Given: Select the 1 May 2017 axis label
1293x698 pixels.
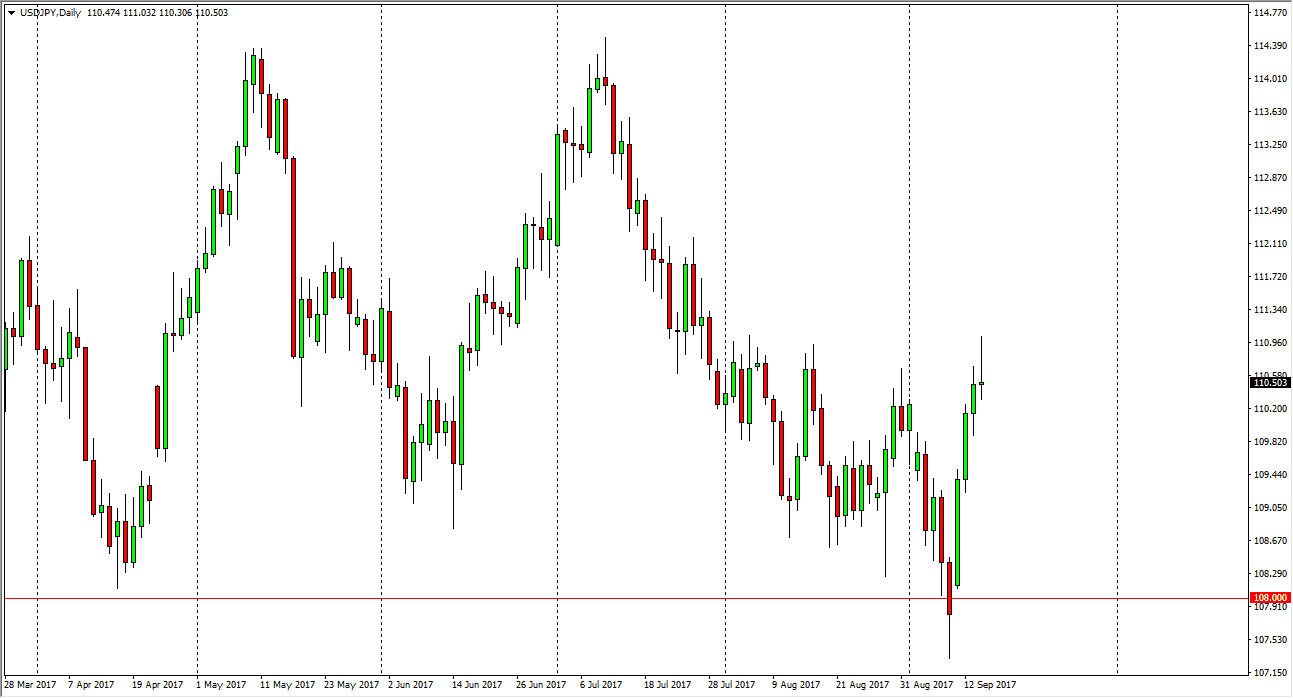Looking at the screenshot, I should 219,686.
